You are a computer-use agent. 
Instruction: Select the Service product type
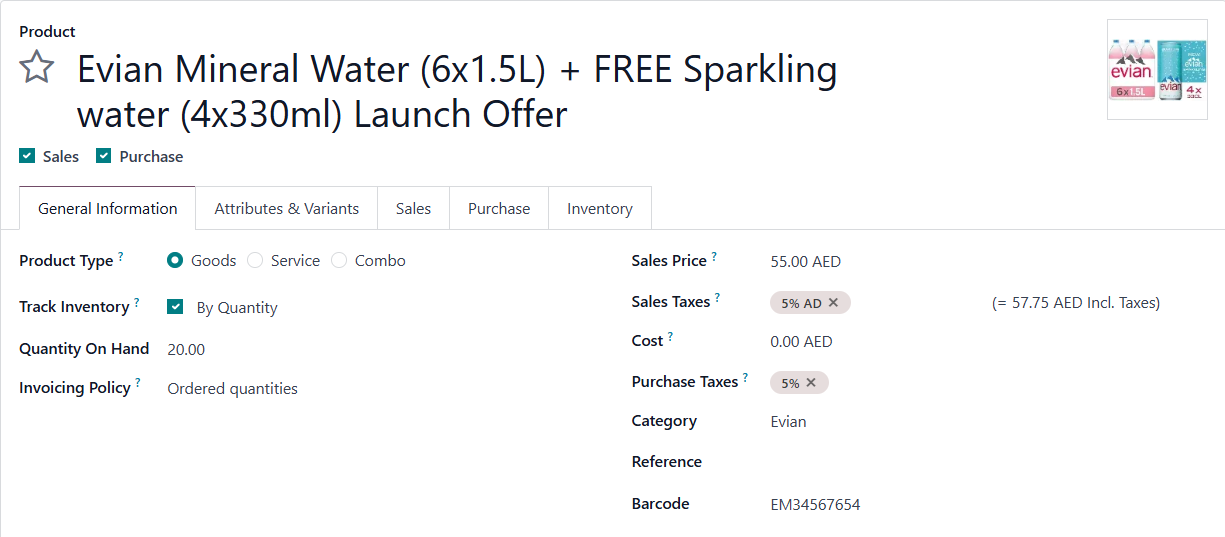pos(255,261)
